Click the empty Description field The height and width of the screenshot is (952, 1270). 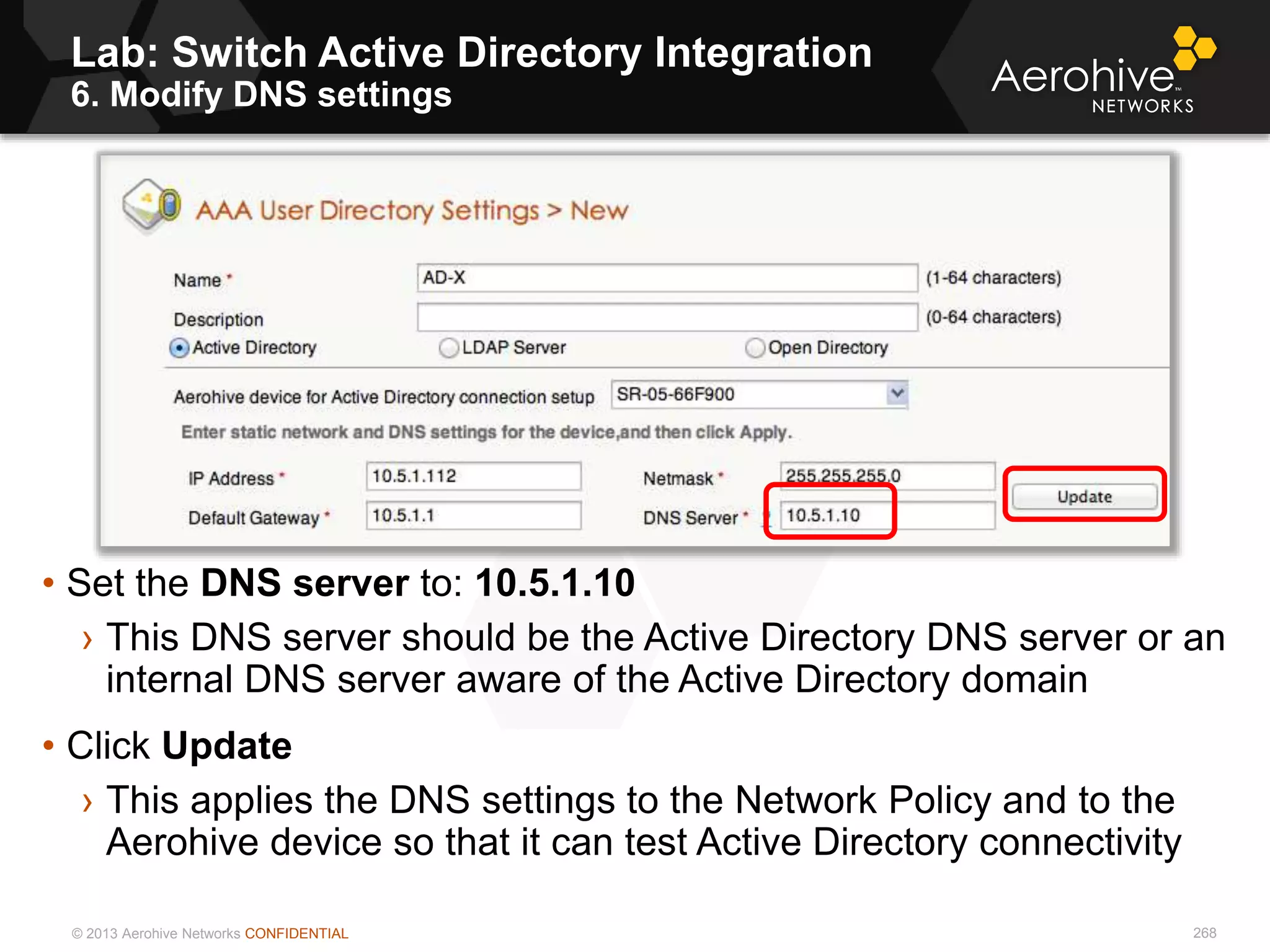tap(667, 317)
